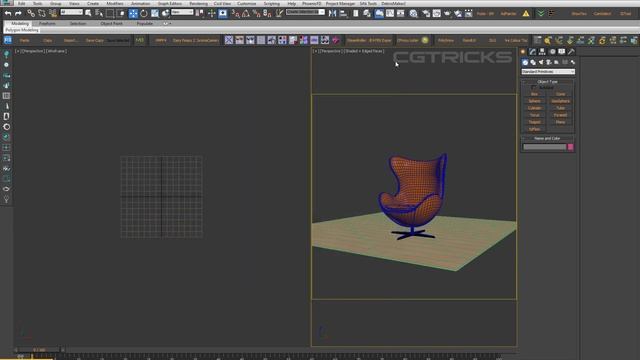Toggle the AutoGrid checkbox

coord(533,88)
